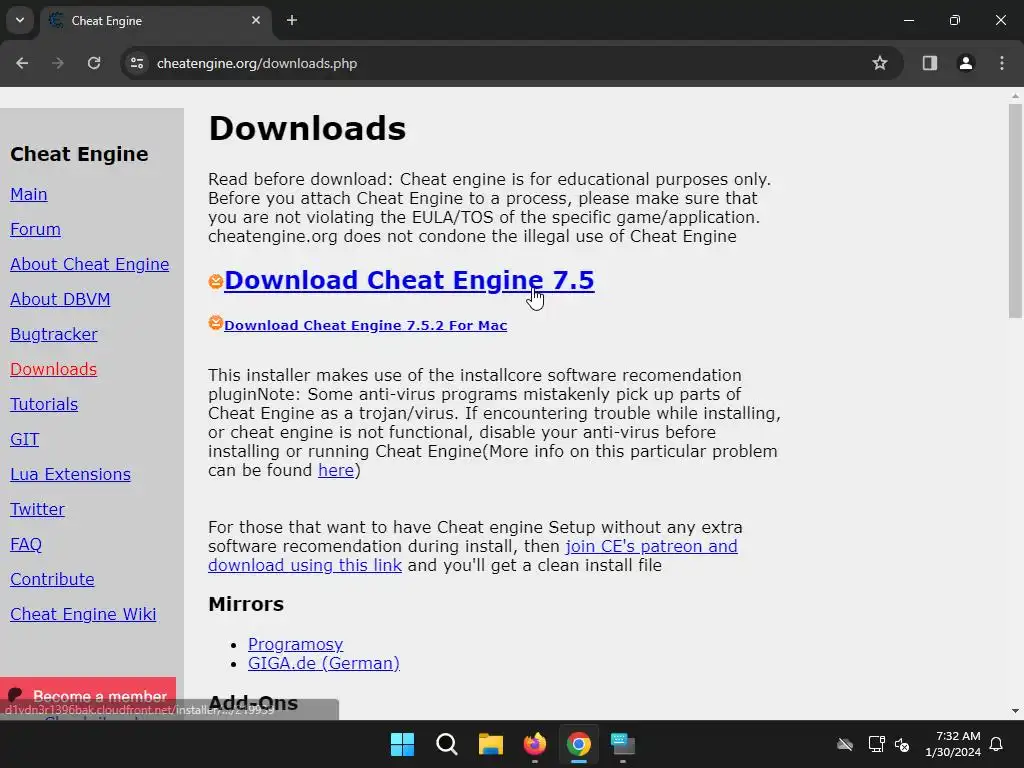Go to Main in sidebar
Viewport: 1024px width, 768px height.
point(29,194)
